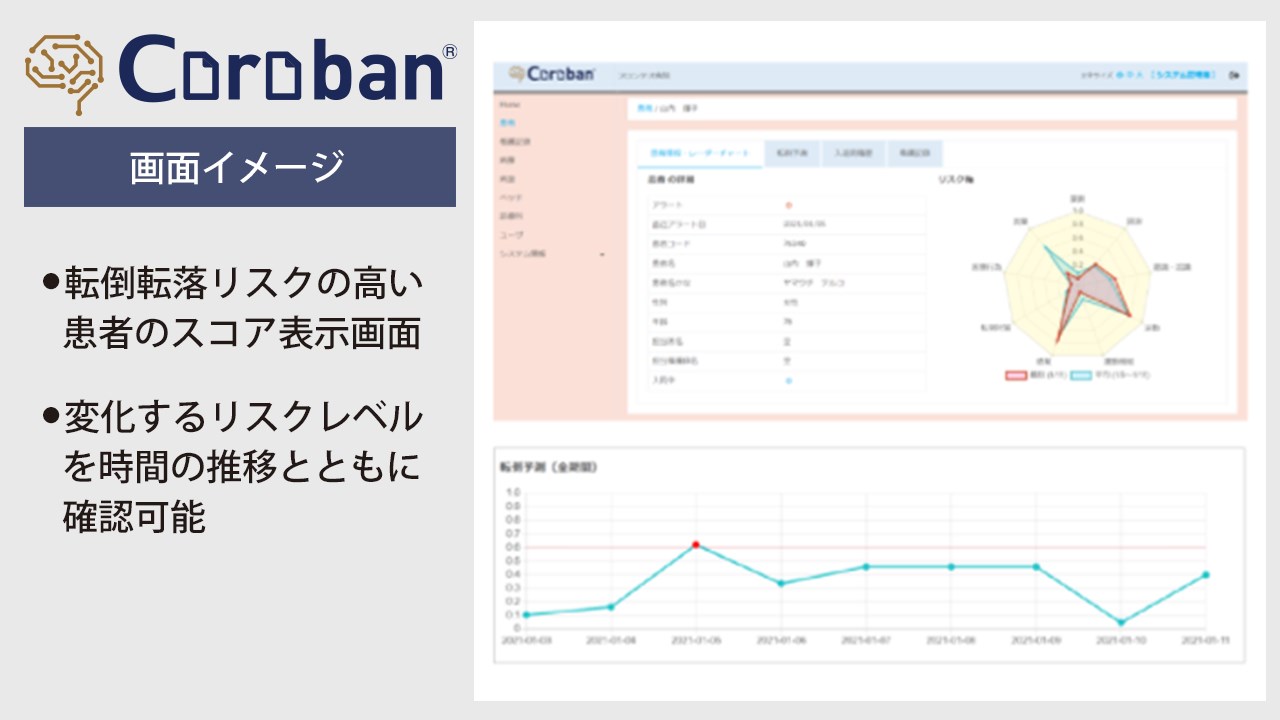Open Home in the sidebar

pyautogui.click(x=509, y=104)
